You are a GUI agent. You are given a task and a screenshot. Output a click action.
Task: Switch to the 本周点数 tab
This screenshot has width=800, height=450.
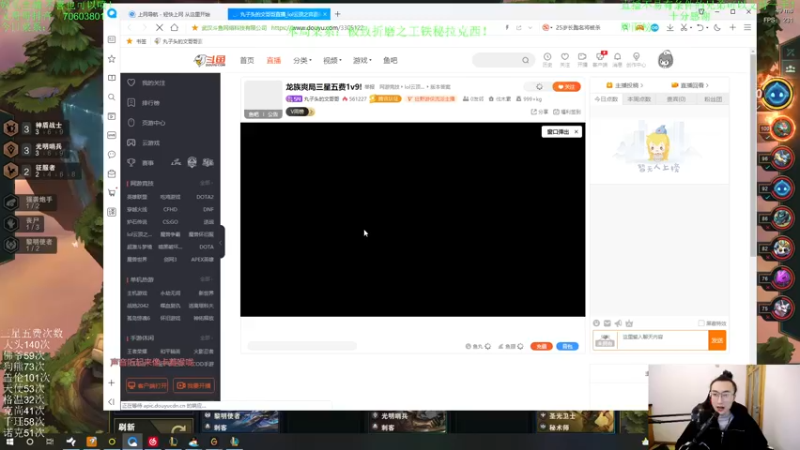coord(639,99)
